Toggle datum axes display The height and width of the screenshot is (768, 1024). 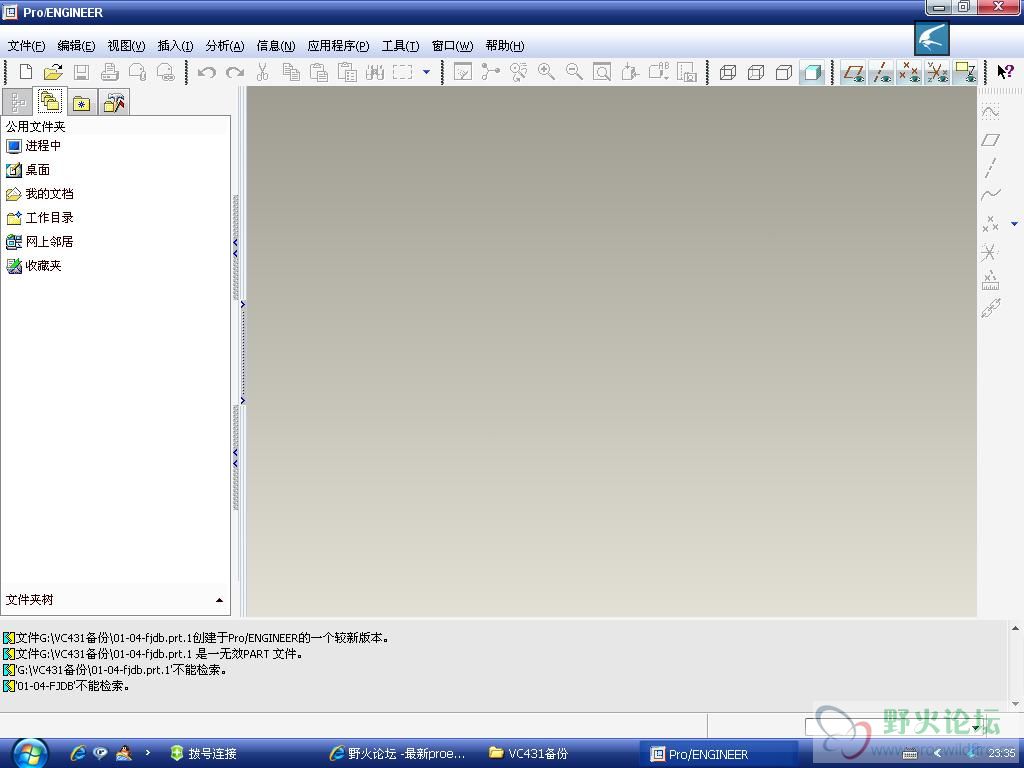[x=881, y=72]
